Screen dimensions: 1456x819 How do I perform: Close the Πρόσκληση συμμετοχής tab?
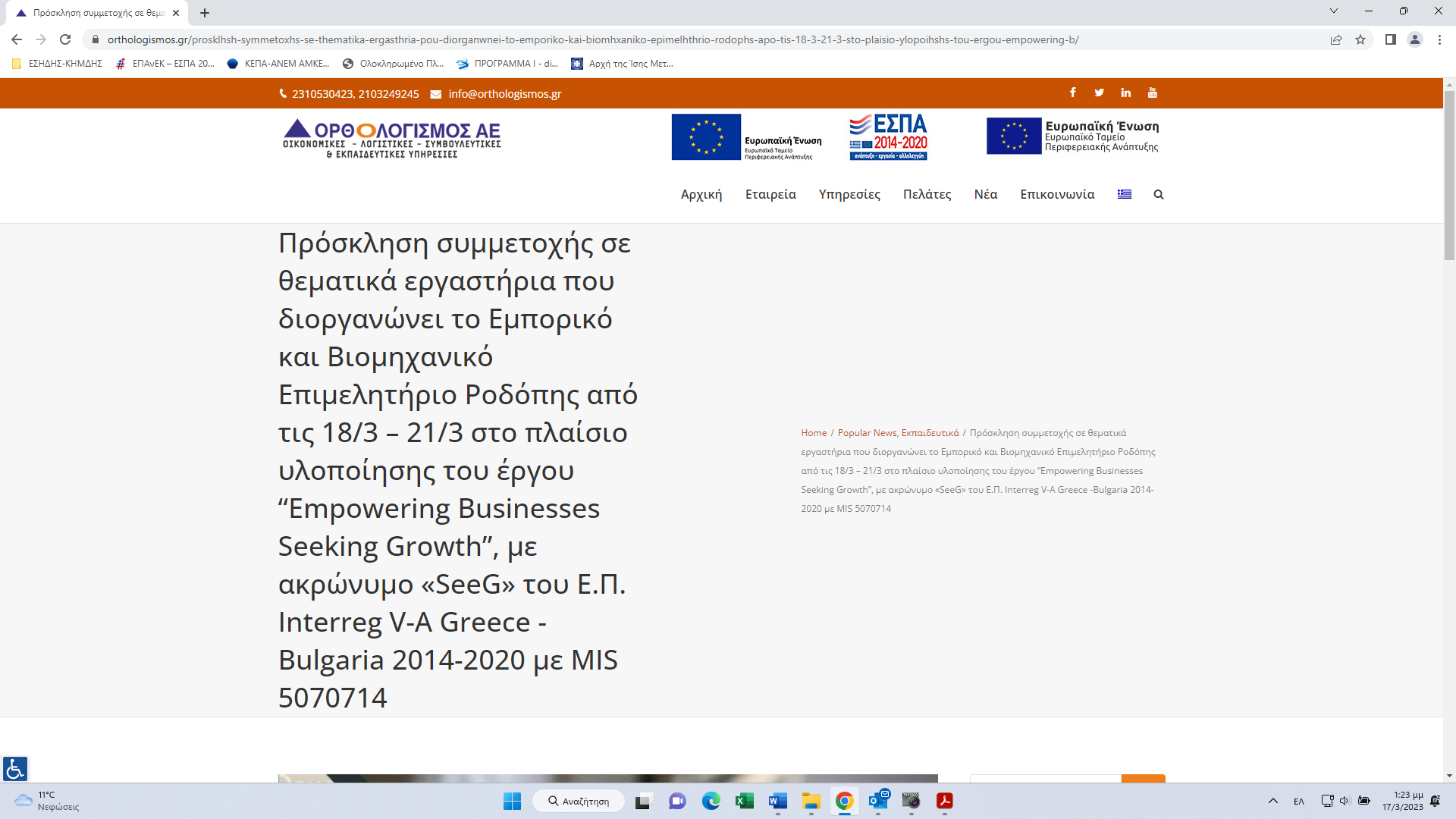(x=176, y=13)
